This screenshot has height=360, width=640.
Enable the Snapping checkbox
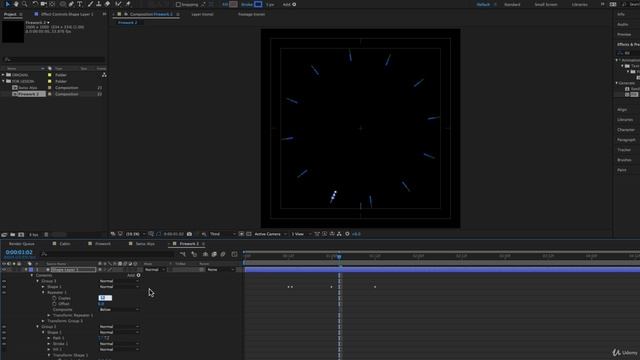pyautogui.click(x=178, y=4)
